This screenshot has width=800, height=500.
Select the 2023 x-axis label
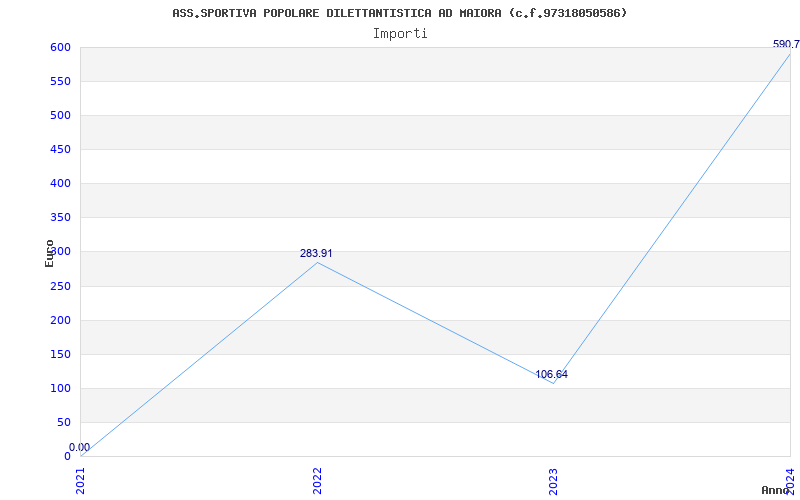(x=554, y=481)
